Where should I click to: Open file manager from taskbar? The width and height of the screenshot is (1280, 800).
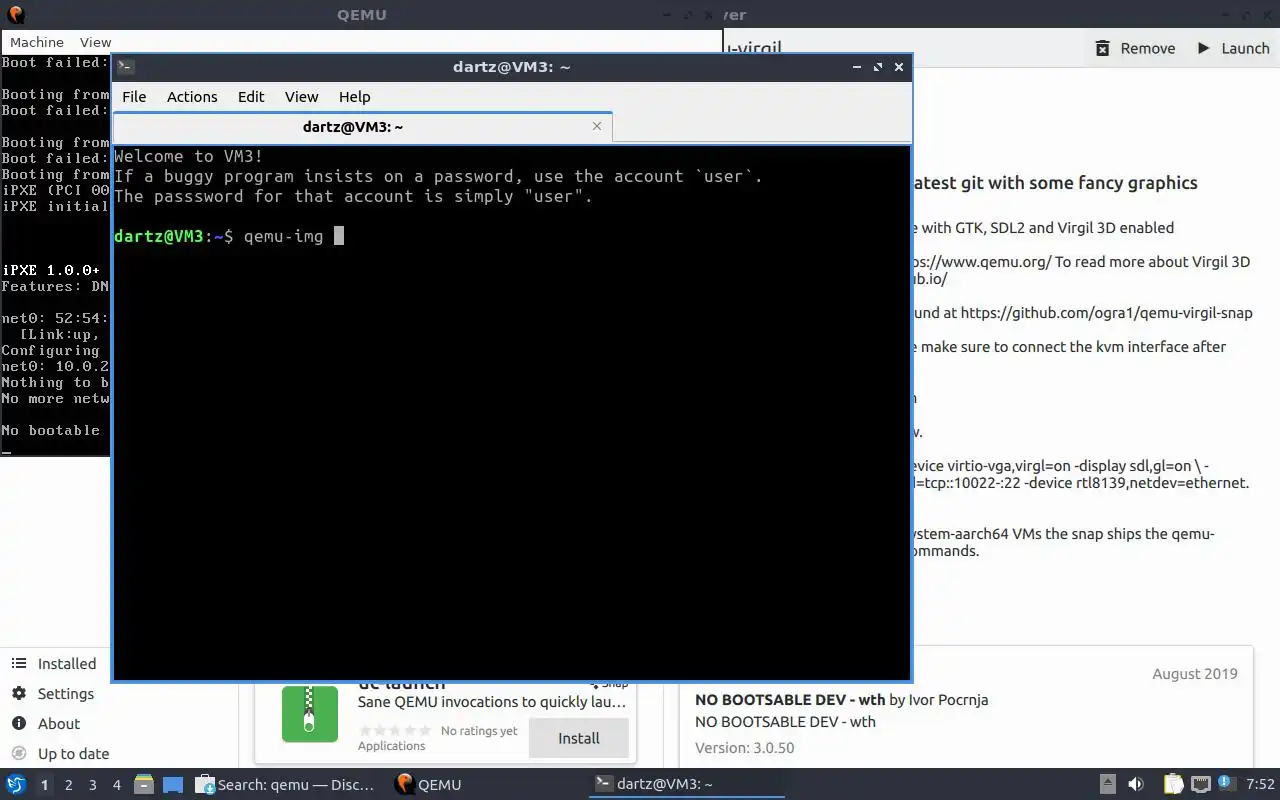143,784
